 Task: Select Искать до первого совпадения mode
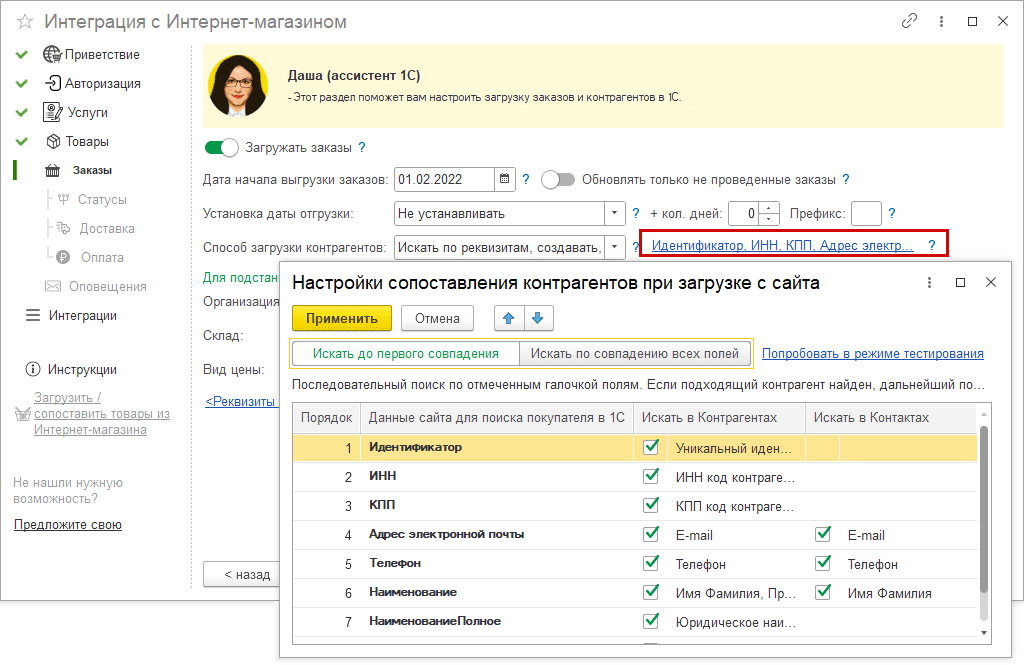[405, 353]
